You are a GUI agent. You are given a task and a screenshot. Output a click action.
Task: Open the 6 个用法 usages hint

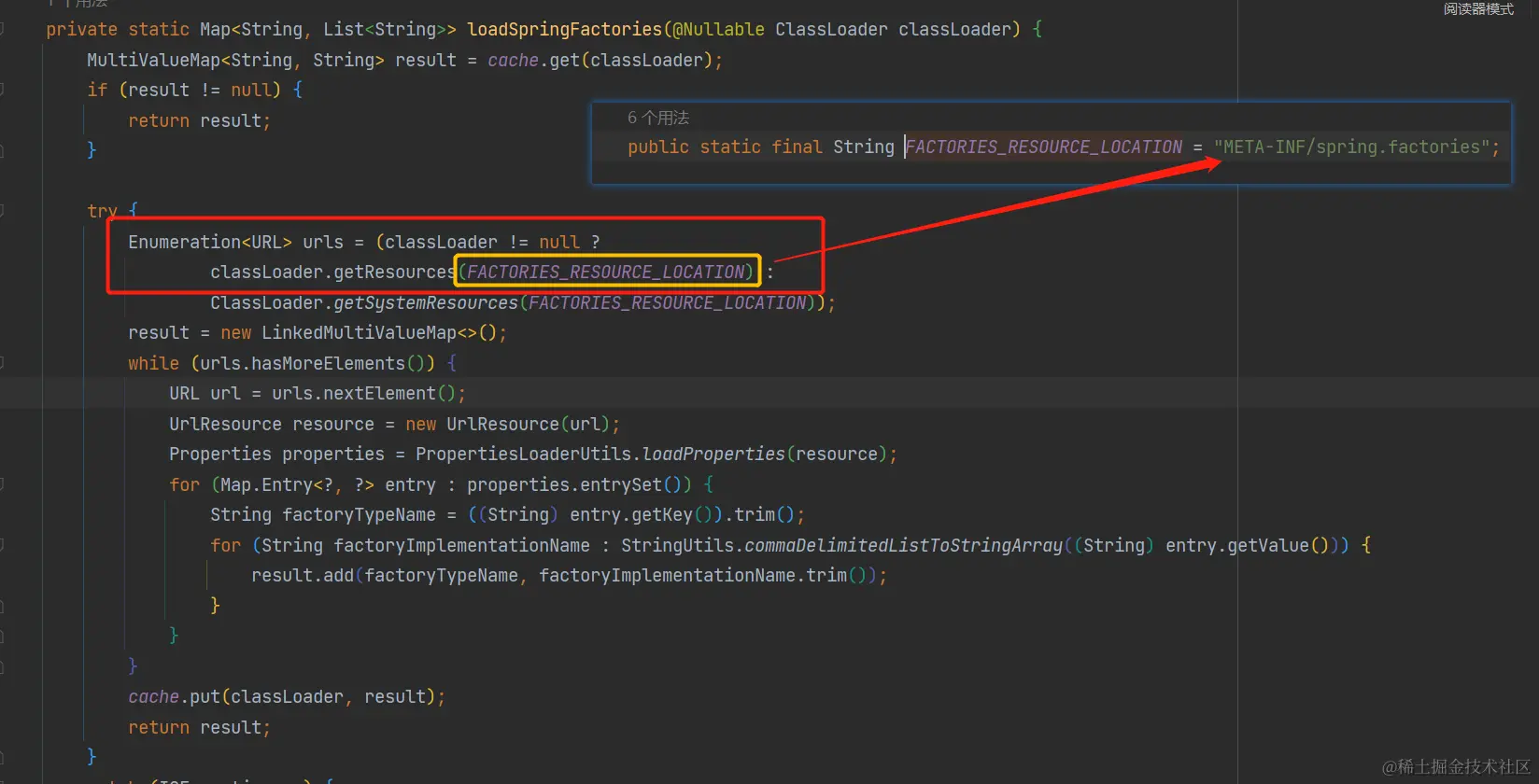pyautogui.click(x=658, y=118)
